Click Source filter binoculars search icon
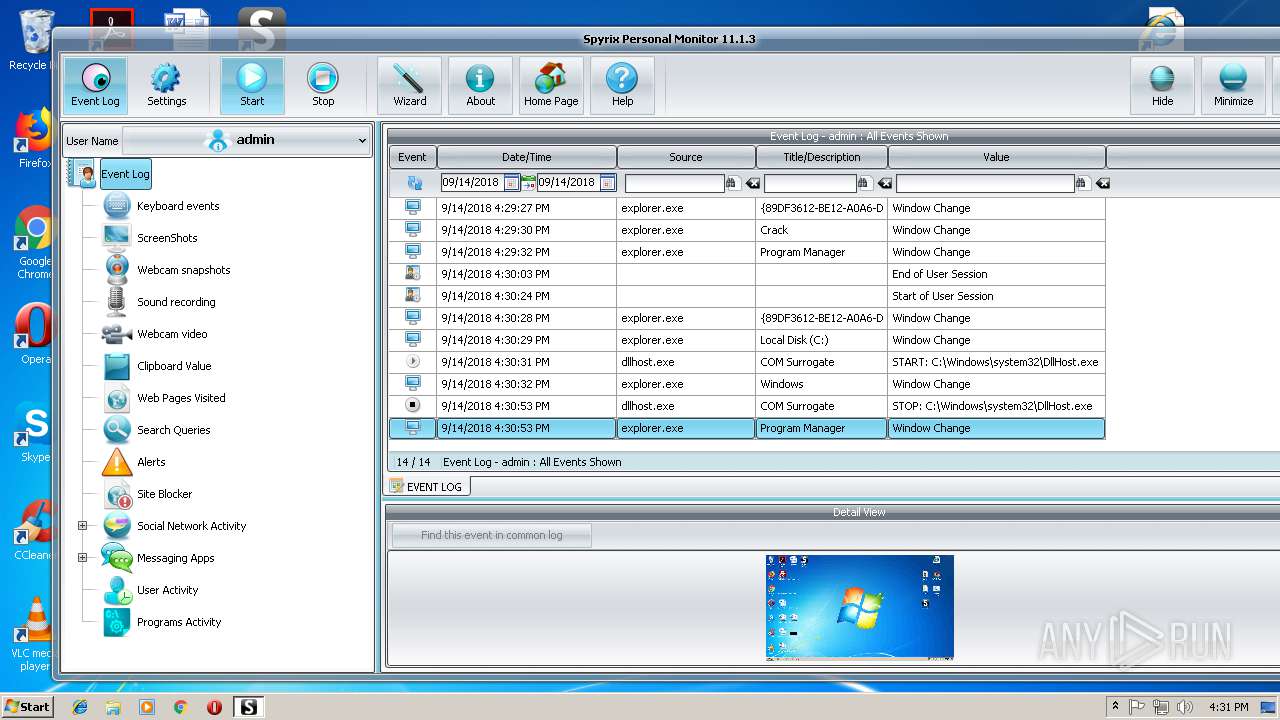This screenshot has height=720, width=1280. click(732, 183)
